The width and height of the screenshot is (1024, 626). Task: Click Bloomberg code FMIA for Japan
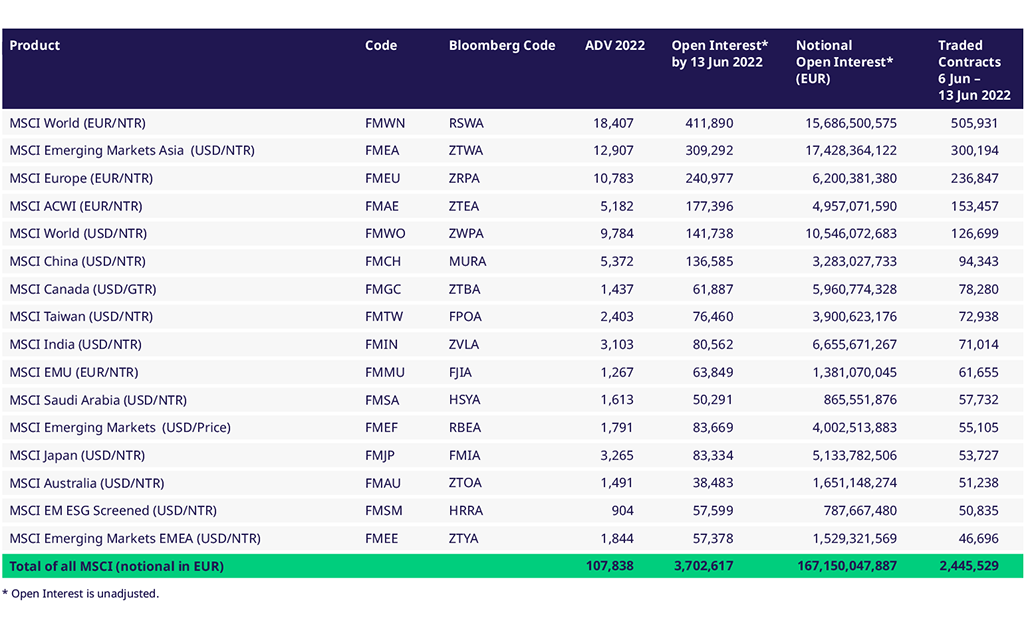[464, 455]
